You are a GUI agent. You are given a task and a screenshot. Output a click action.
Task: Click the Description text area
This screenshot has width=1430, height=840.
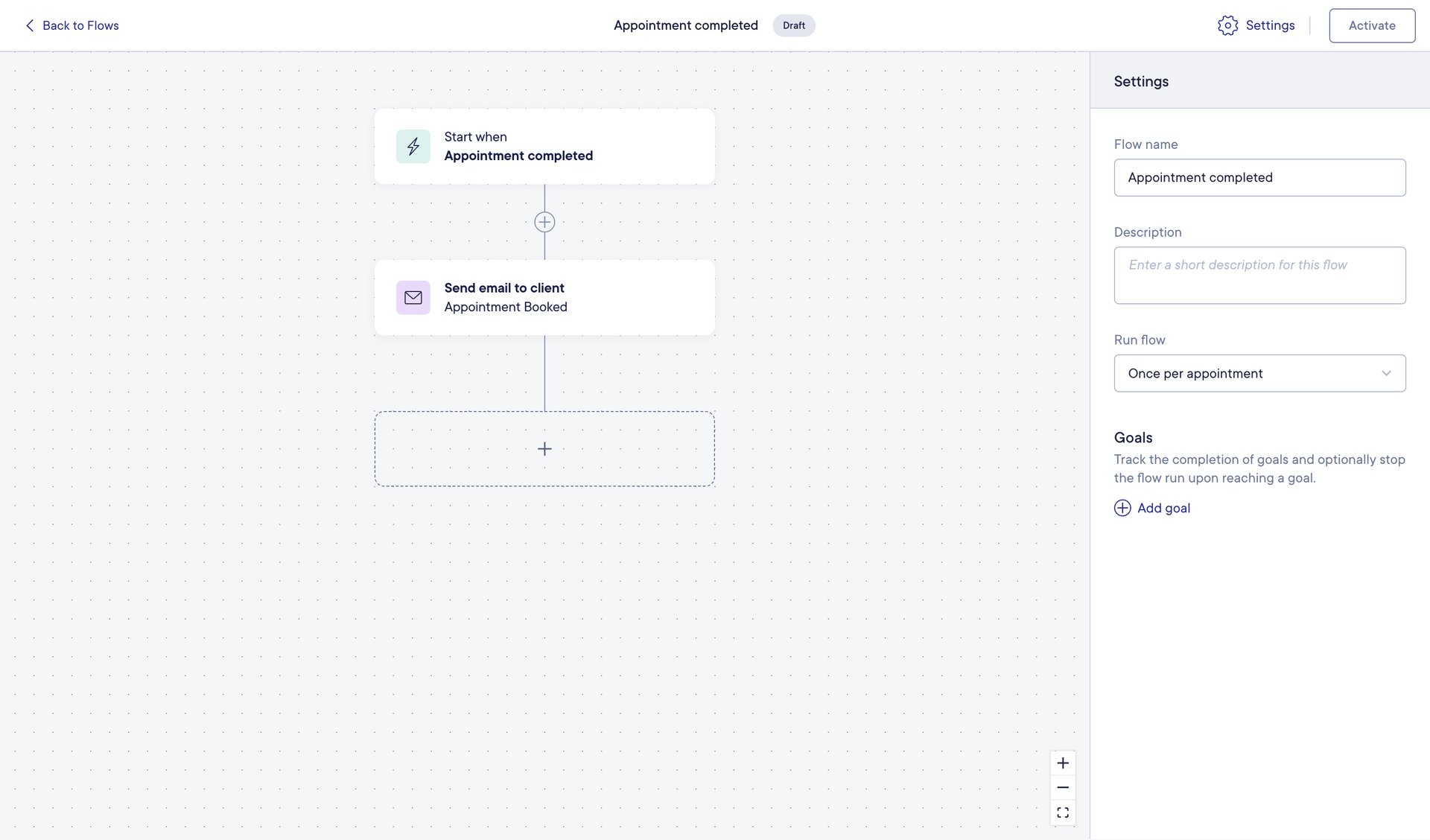[x=1259, y=275]
